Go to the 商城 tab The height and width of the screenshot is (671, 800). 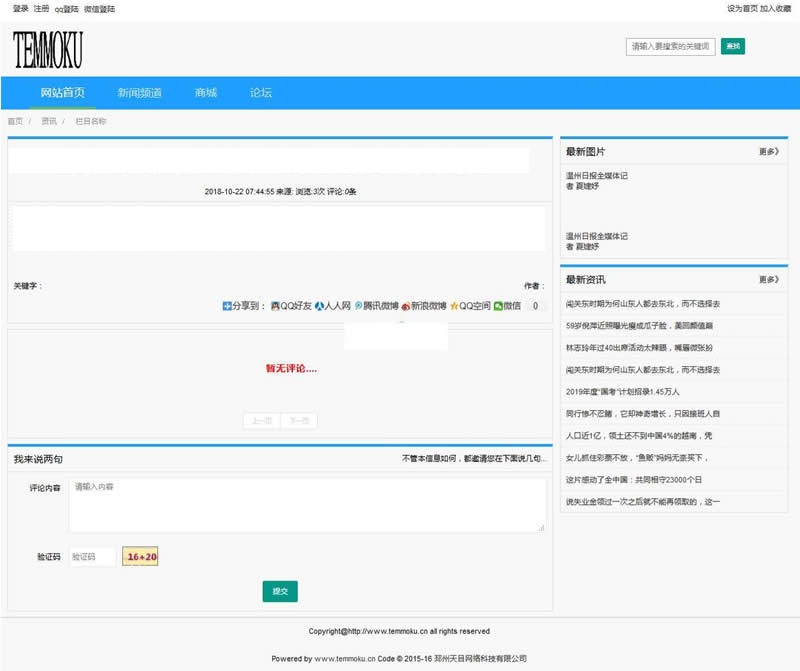coord(206,93)
